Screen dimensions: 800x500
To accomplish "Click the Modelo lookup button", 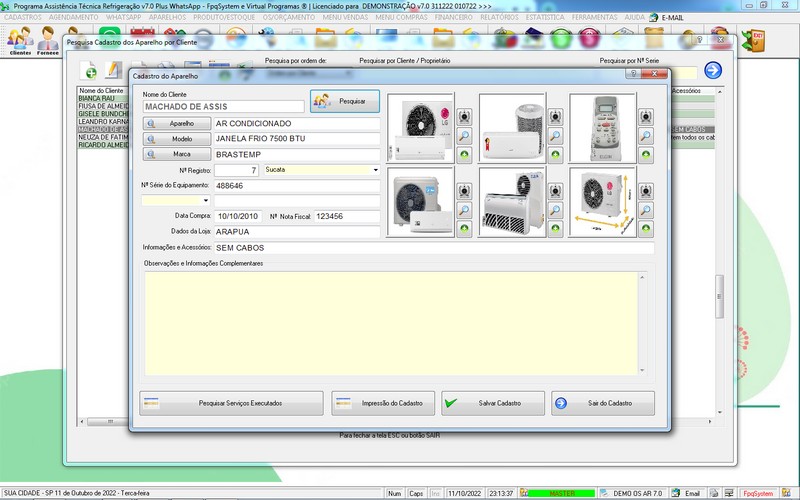I will (x=176, y=139).
